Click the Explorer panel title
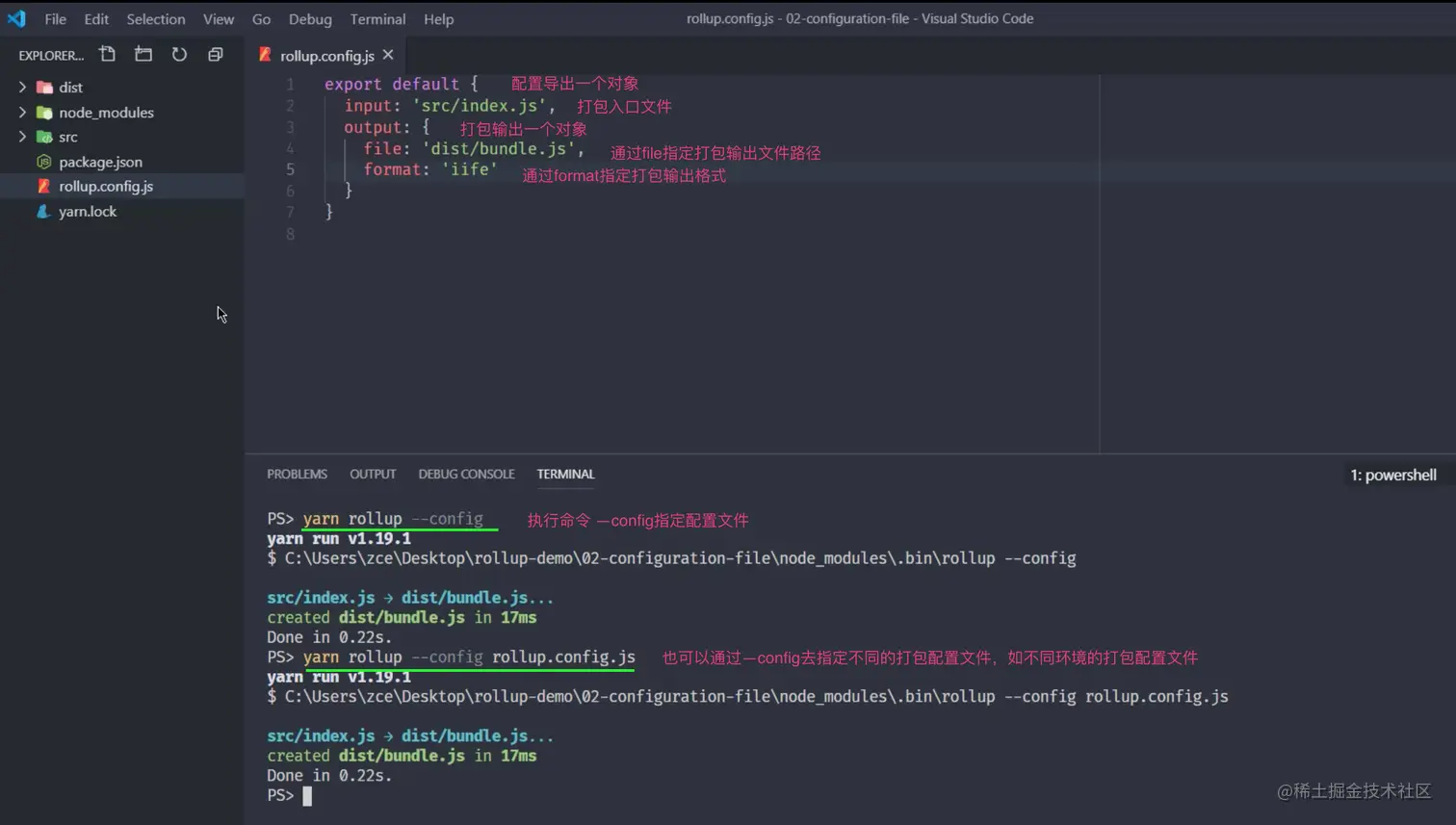 [51, 56]
